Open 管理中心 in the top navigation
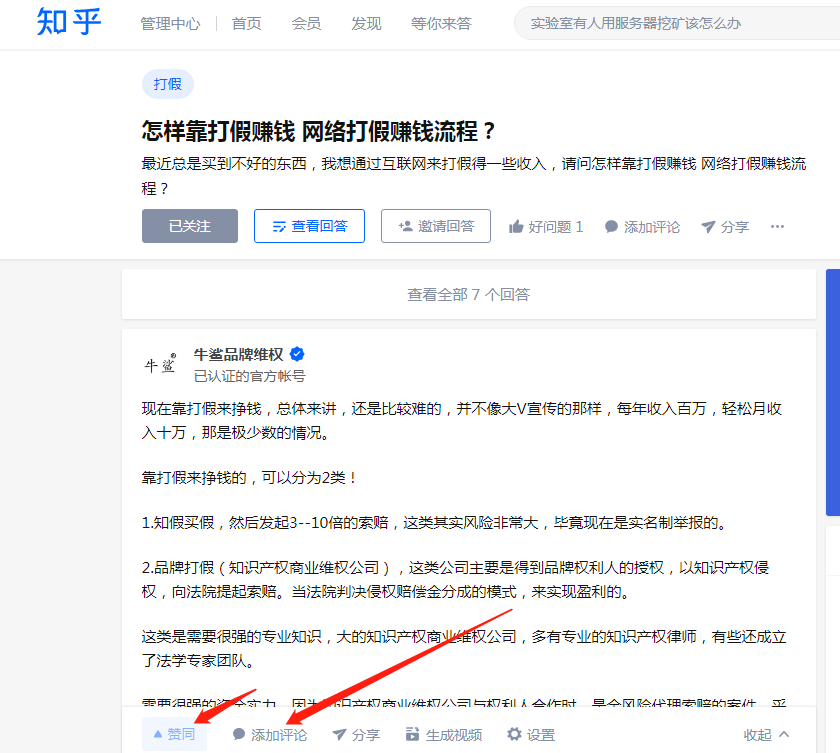The width and height of the screenshot is (840, 753). (170, 24)
